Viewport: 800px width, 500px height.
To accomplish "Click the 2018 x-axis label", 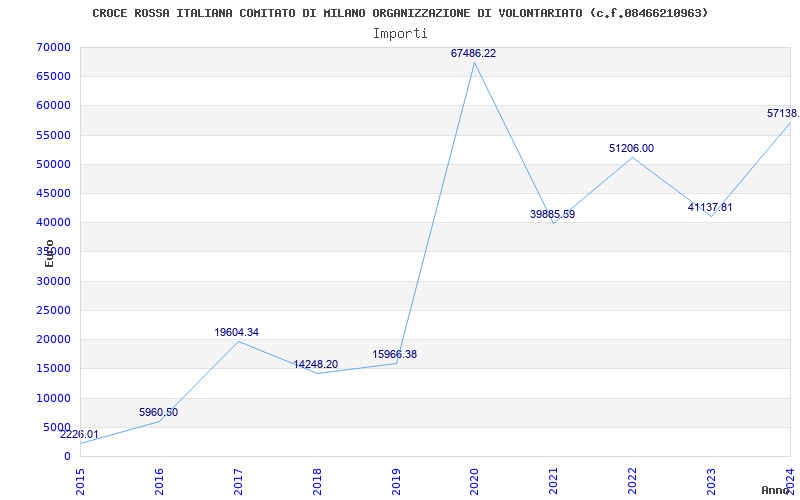I will (317, 482).
